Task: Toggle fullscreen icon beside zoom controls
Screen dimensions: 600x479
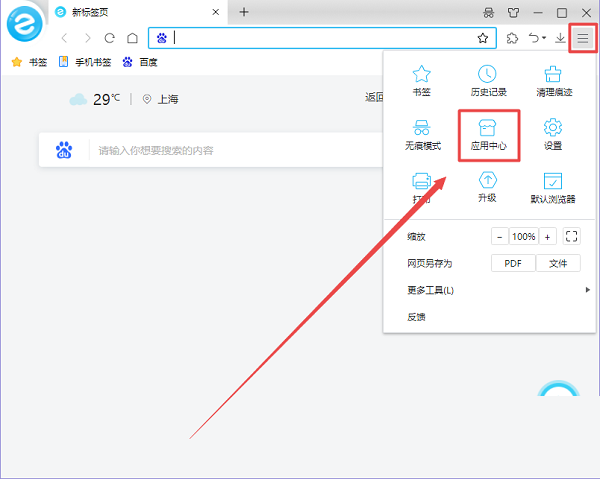Action: click(x=572, y=237)
